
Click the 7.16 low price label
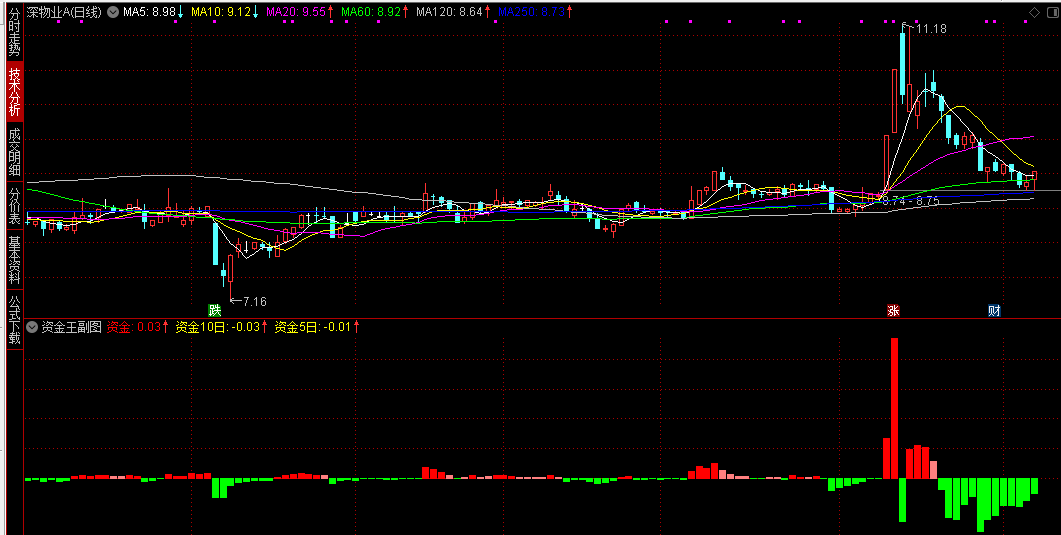[x=254, y=302]
